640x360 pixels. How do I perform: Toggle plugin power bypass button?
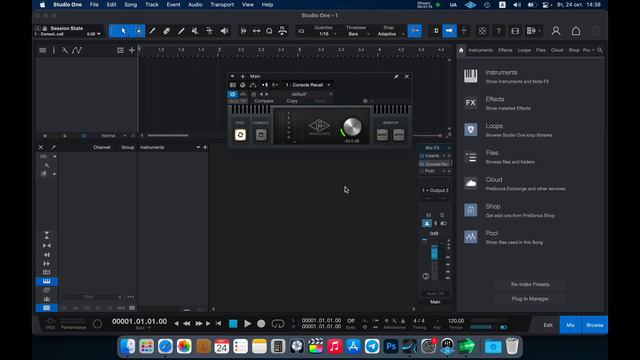(232, 94)
